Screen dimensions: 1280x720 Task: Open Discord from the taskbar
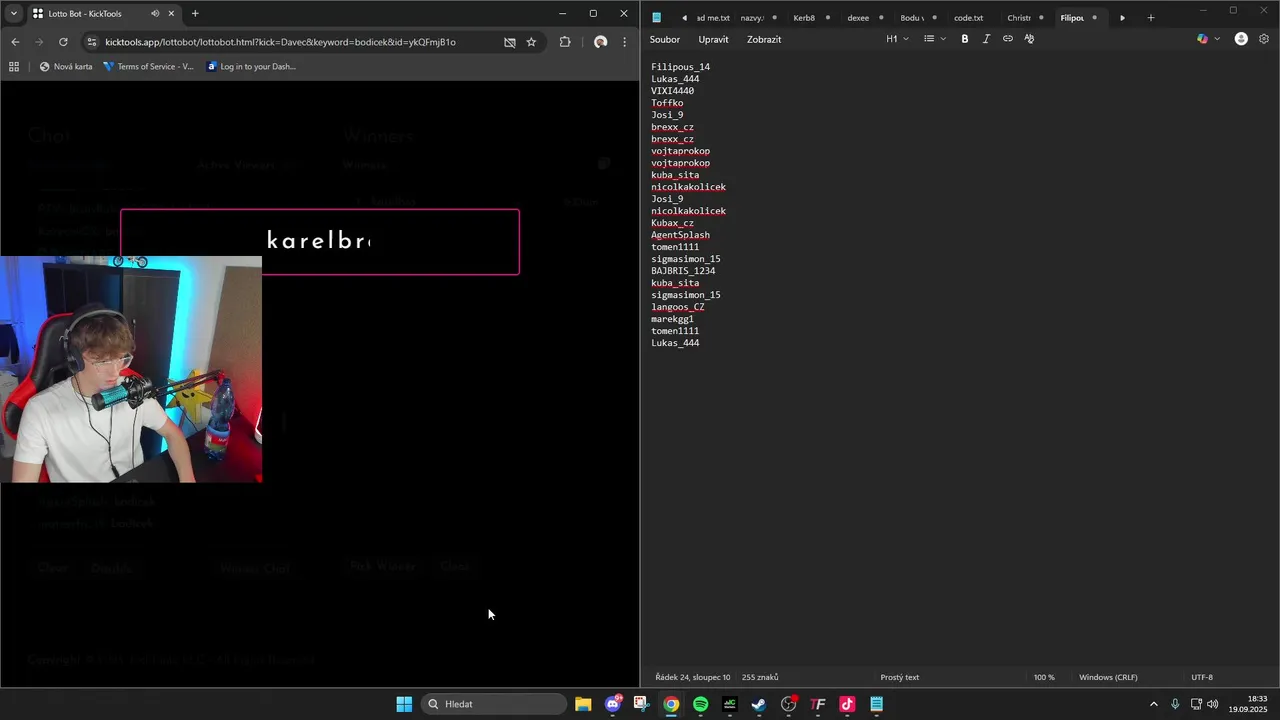tap(613, 704)
